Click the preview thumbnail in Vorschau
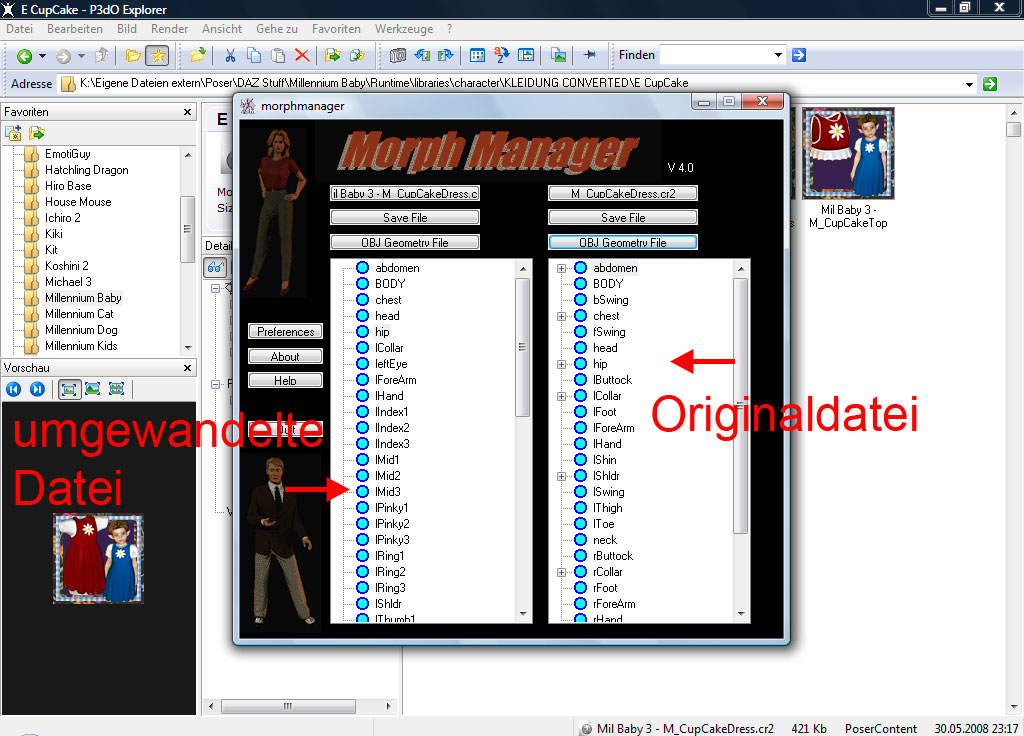1024x736 pixels. (x=99, y=558)
